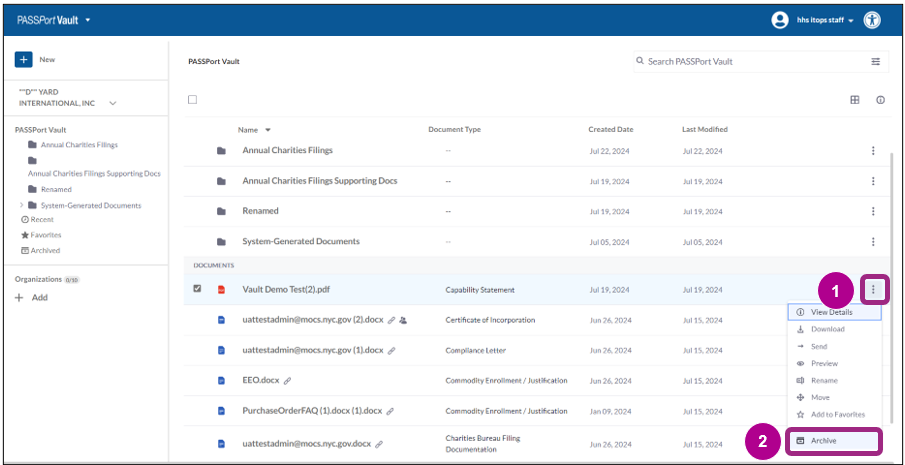
Task: Click shared-users icon beside uattestadmin (2).docx
Action: click(403, 320)
